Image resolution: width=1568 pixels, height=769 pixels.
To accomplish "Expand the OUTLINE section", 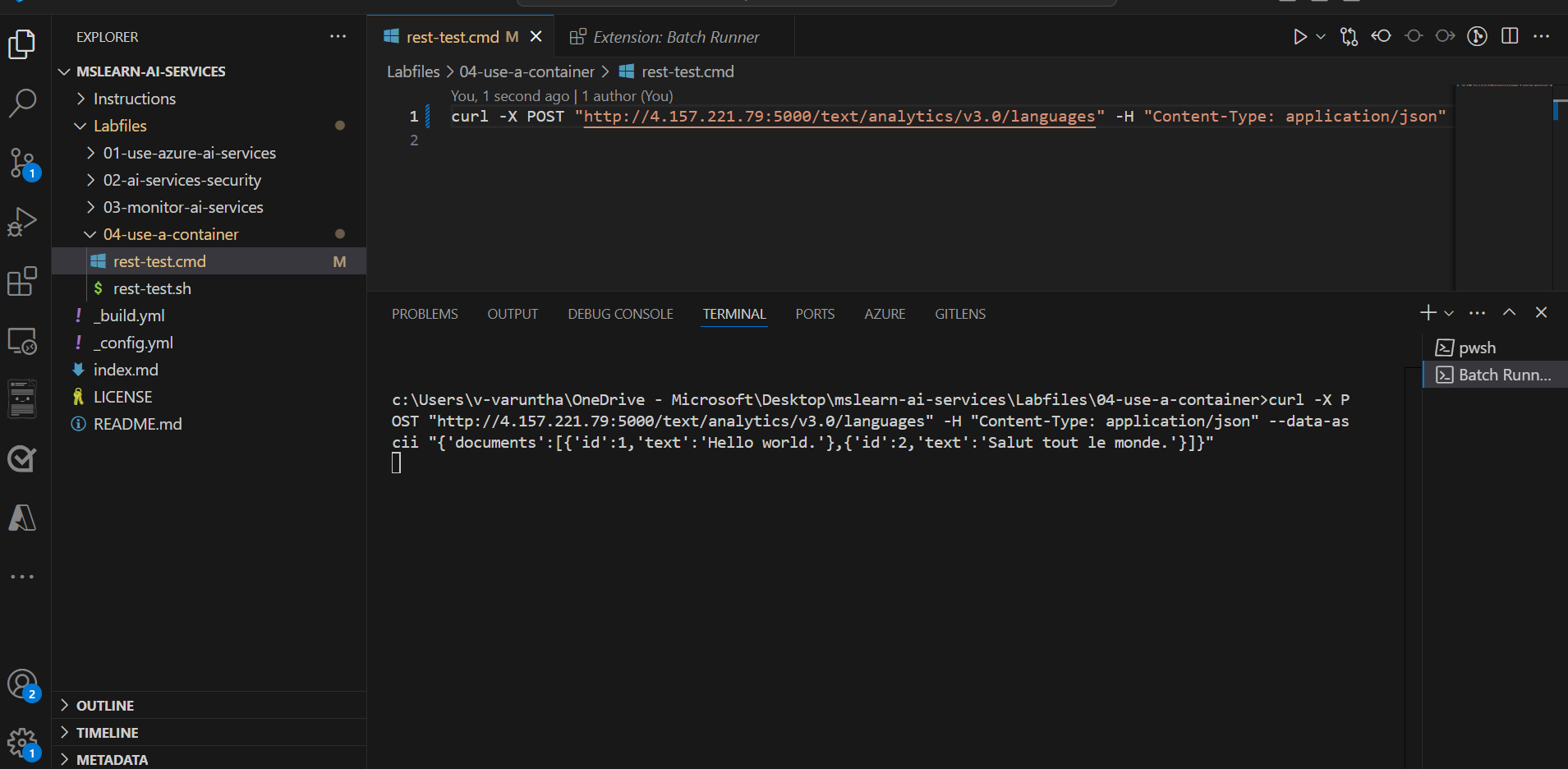I will 209,706.
